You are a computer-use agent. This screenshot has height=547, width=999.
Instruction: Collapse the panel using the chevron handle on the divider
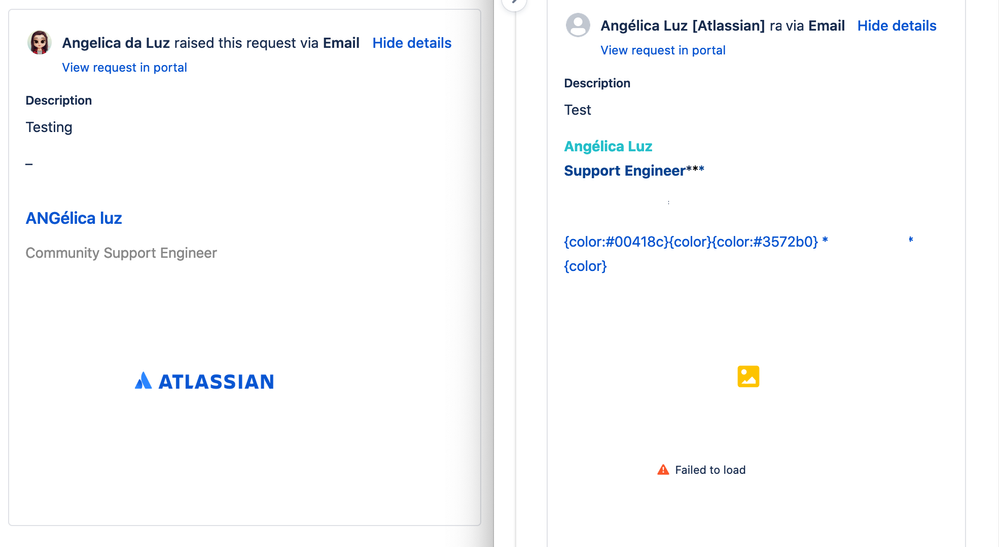(x=514, y=3)
